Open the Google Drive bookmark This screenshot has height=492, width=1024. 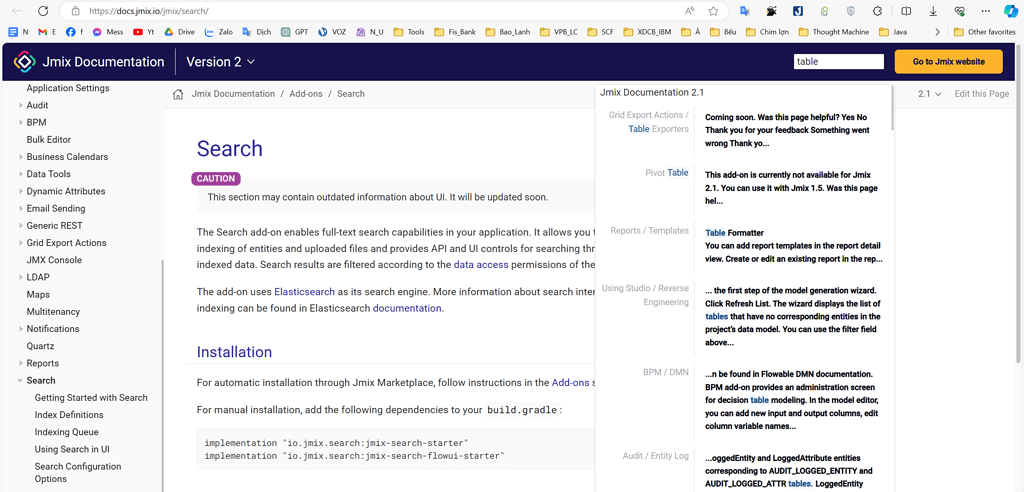pyautogui.click(x=179, y=31)
